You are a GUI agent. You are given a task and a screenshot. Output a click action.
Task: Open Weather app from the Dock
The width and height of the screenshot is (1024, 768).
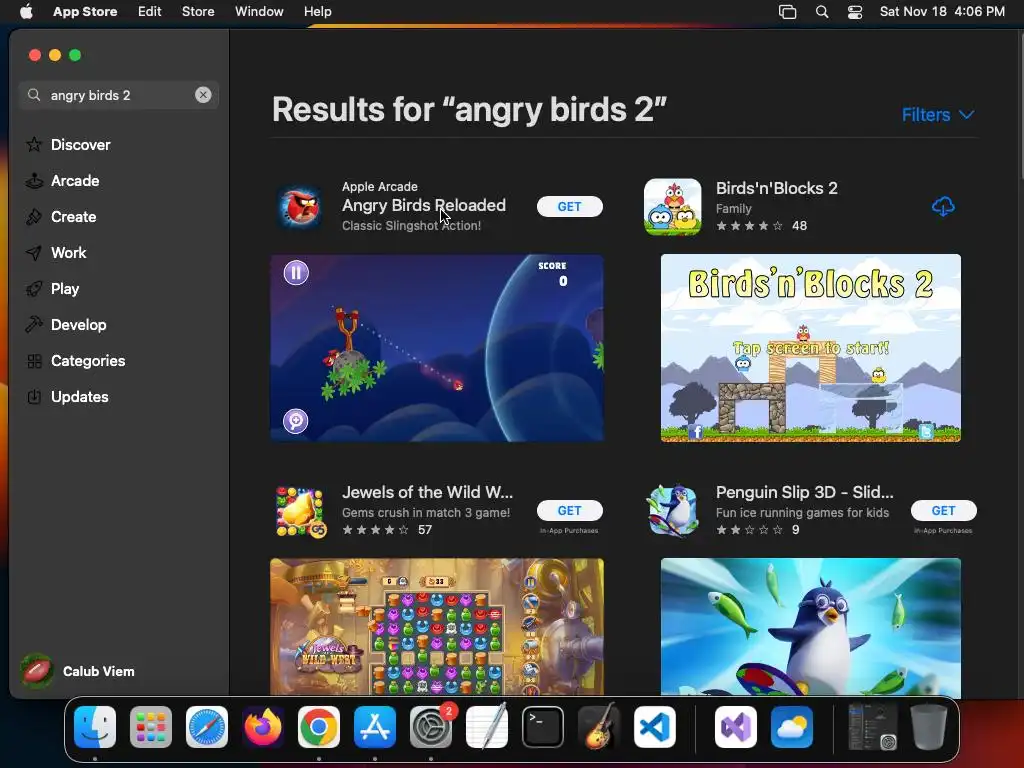(792, 727)
